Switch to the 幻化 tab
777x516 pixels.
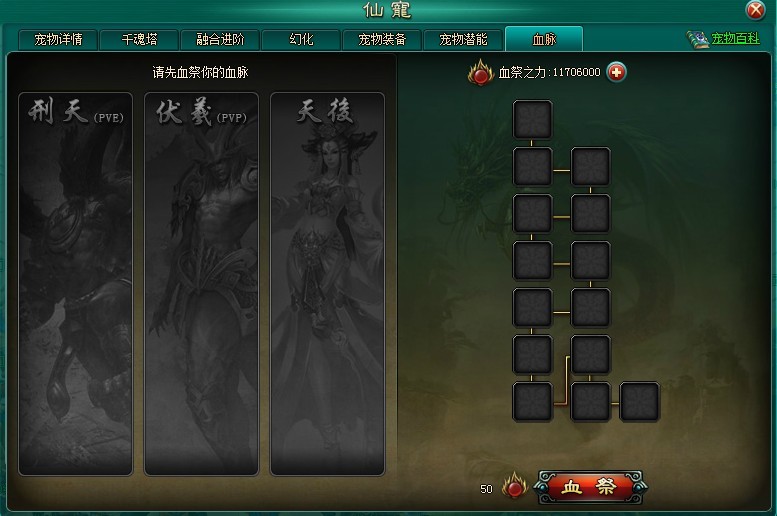pos(301,40)
